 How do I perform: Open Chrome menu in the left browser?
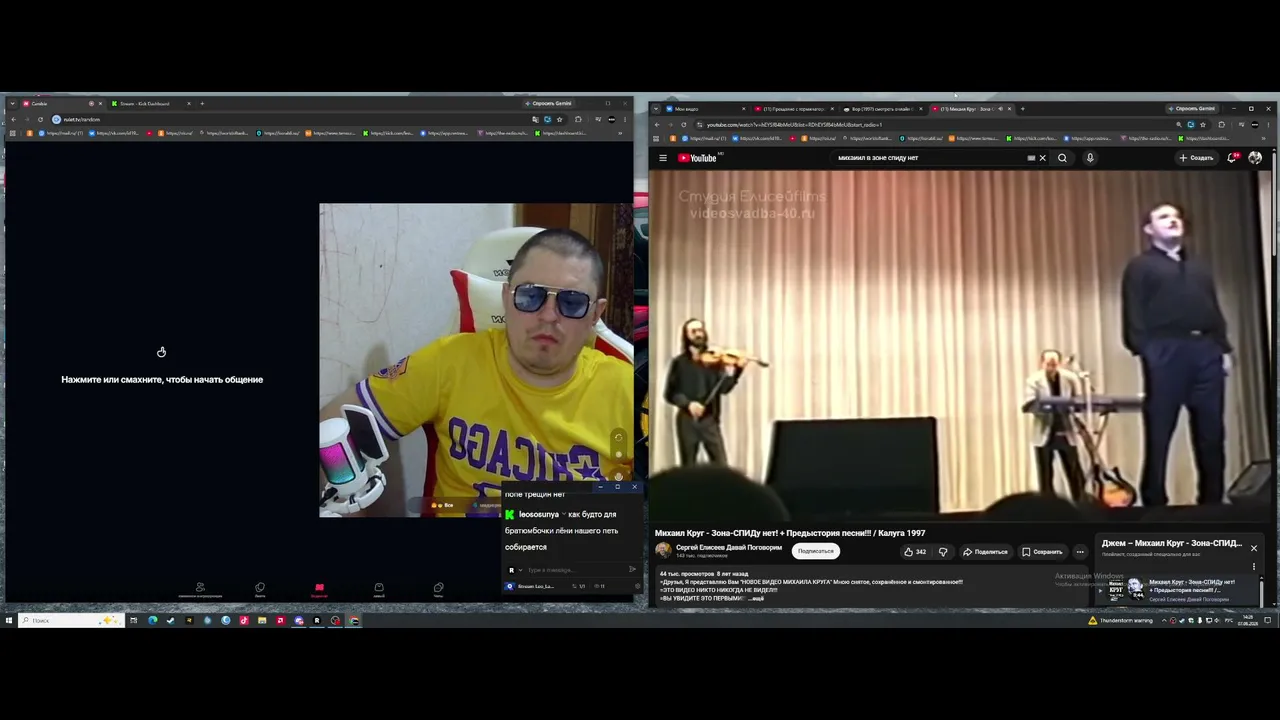click(x=625, y=120)
